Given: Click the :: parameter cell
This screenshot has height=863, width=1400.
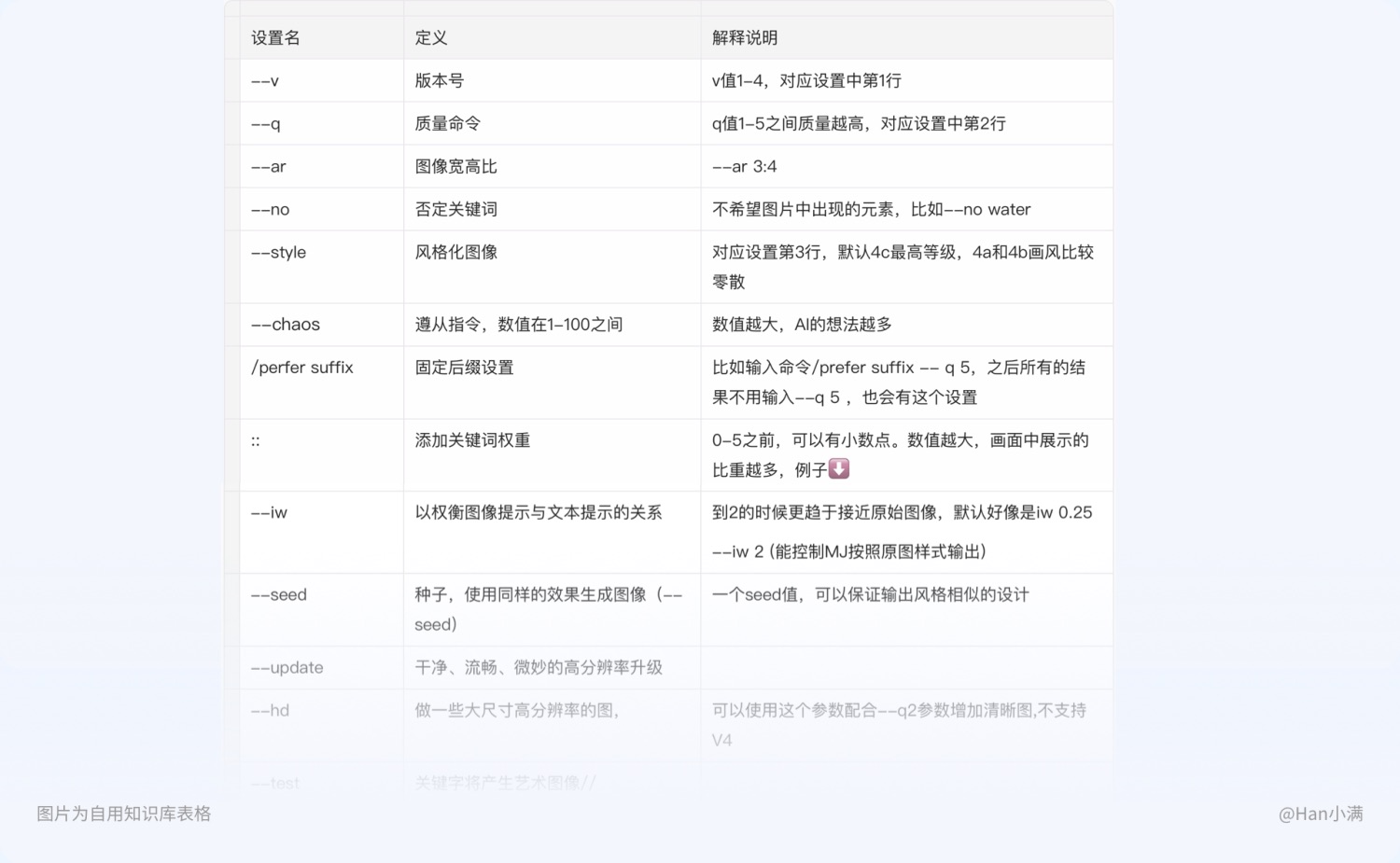Looking at the screenshot, I should (322, 456).
